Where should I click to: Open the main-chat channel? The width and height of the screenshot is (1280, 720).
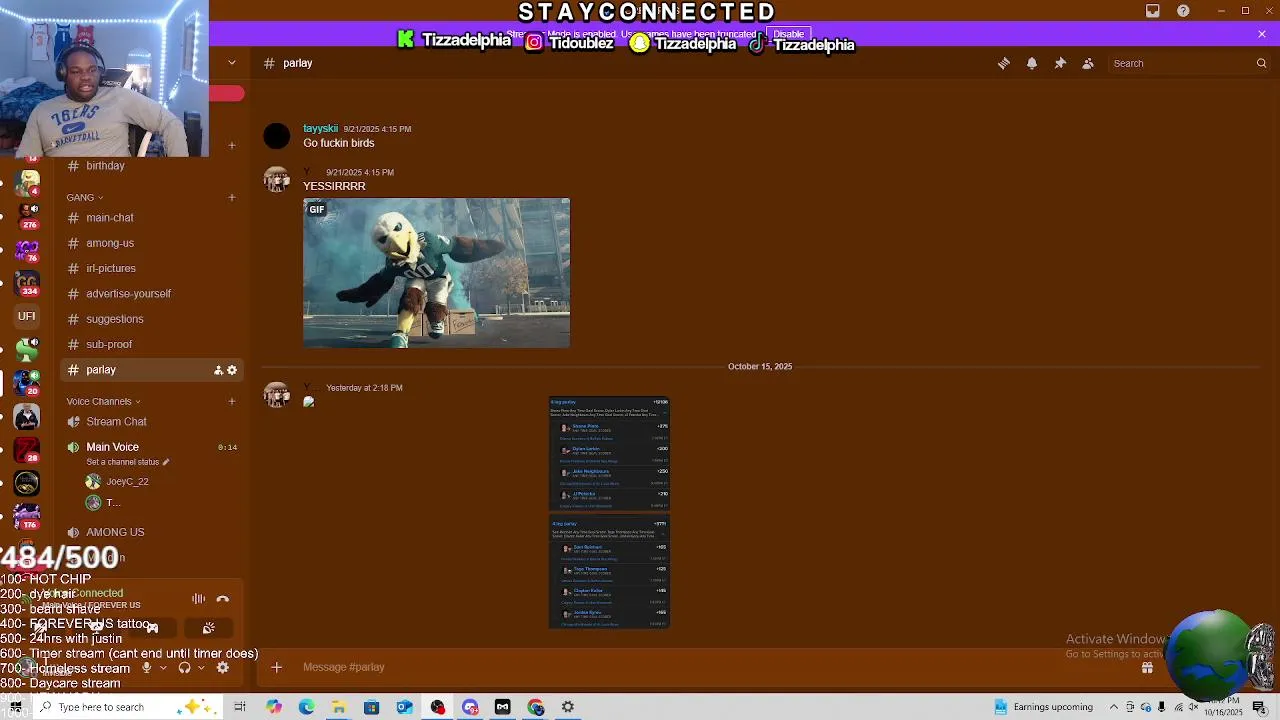(x=150, y=218)
